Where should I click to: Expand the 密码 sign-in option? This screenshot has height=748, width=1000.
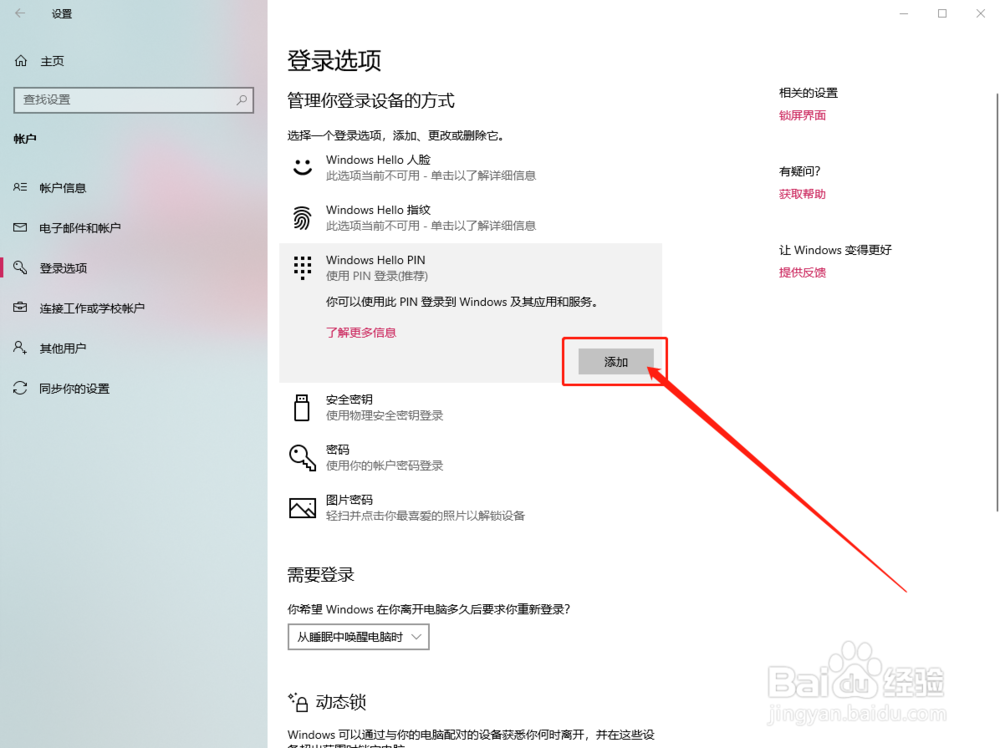(x=471, y=458)
